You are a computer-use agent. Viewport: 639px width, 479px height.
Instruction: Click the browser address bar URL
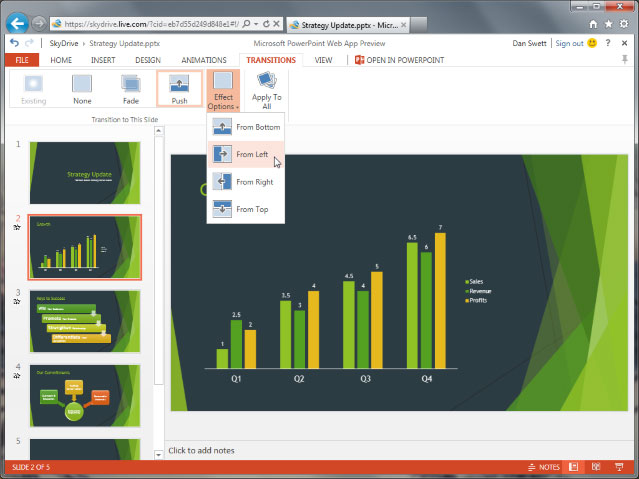point(152,24)
